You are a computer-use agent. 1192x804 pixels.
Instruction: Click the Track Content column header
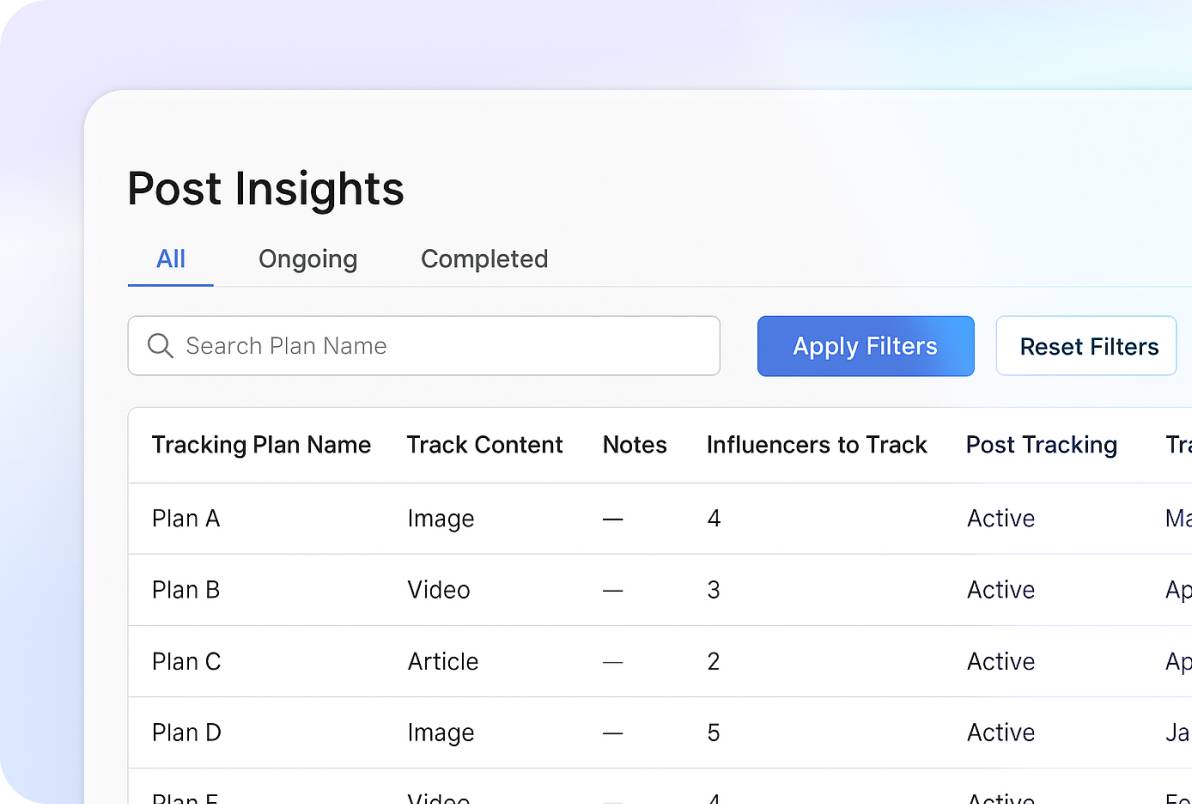pyautogui.click(x=485, y=445)
